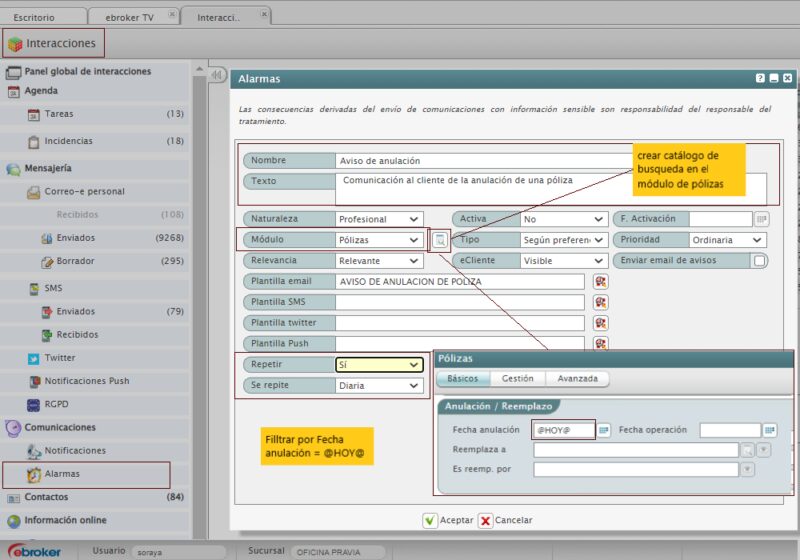Click the Aceptar button

tap(448, 520)
